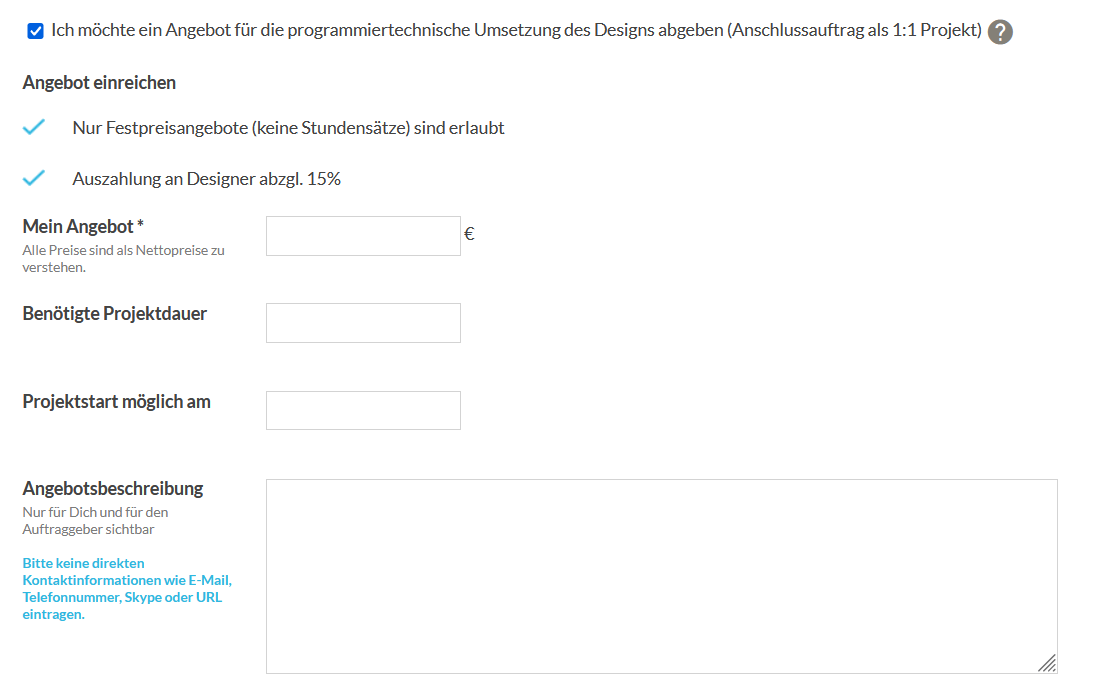The height and width of the screenshot is (692, 1093).
Task: Click inside the Angebotsbeschreibung text area
Action: pyautogui.click(x=662, y=576)
